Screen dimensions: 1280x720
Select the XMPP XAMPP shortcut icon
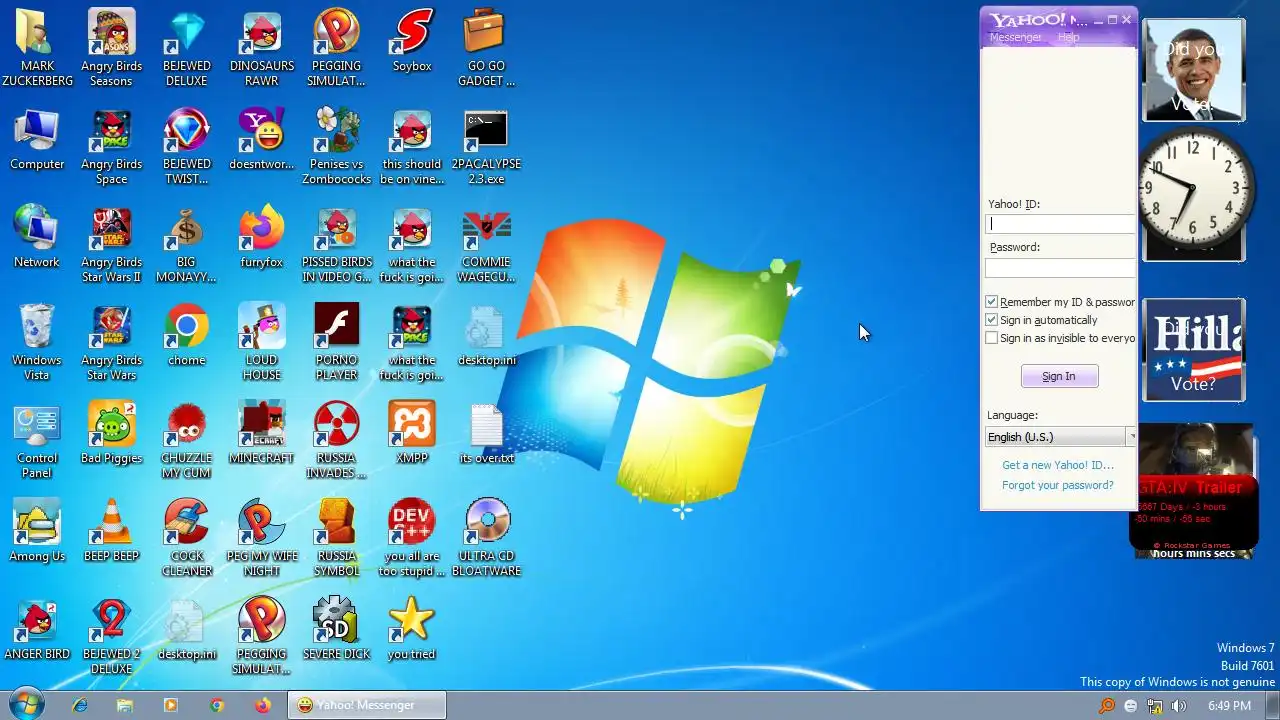pyautogui.click(x=412, y=434)
